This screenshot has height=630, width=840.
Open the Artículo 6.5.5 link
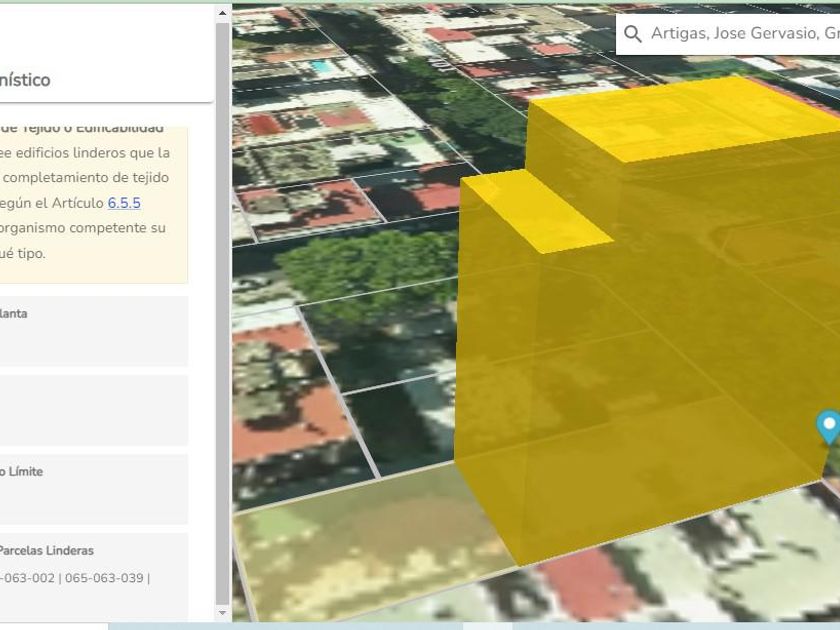(124, 203)
